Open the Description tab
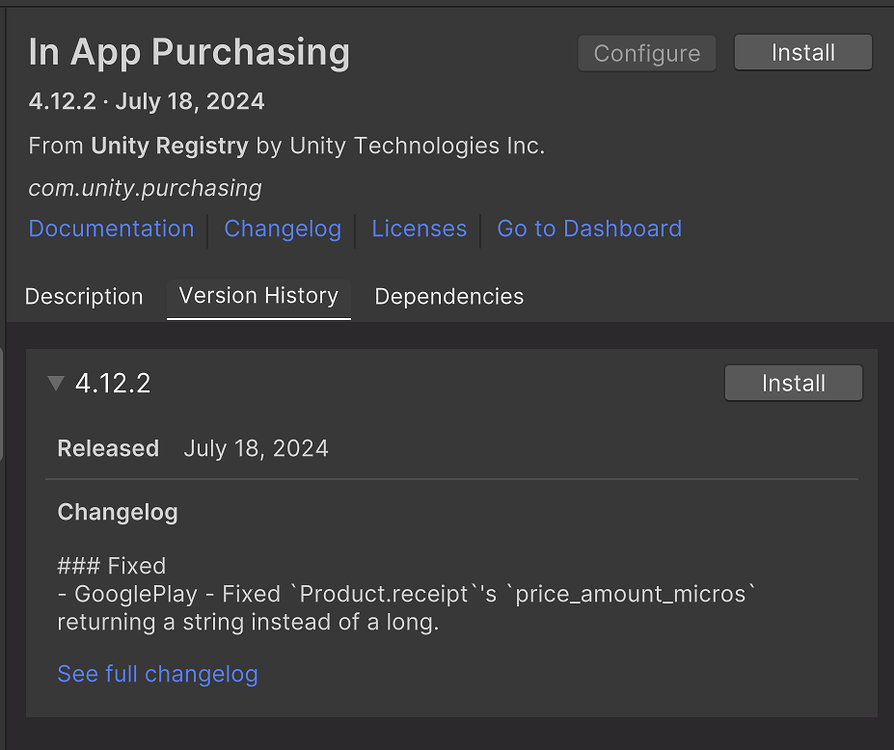Viewport: 894px width, 750px height. (84, 296)
